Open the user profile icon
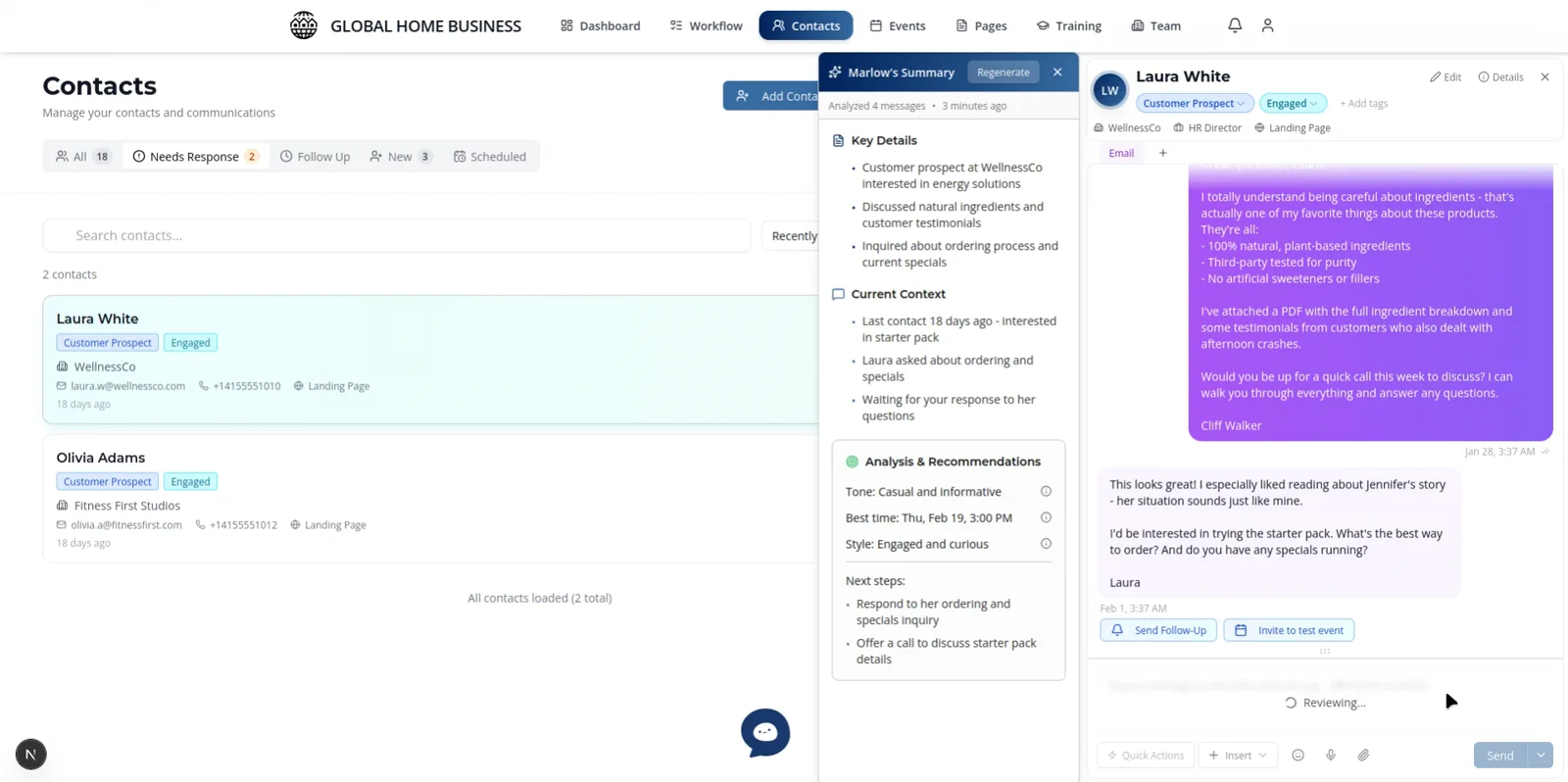The image size is (1568, 782). [1267, 25]
